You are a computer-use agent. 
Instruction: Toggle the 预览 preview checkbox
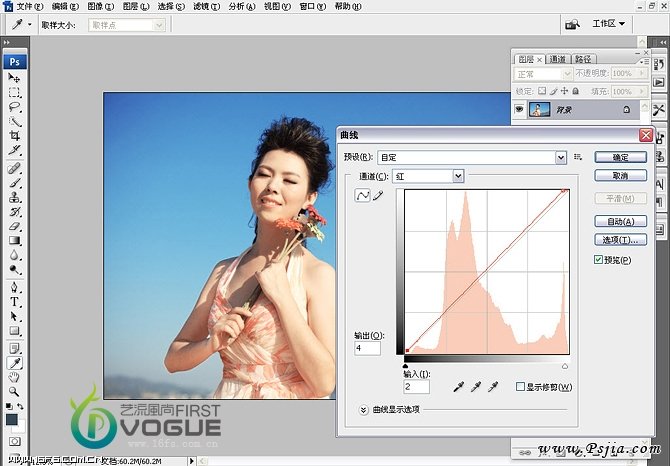[598, 260]
